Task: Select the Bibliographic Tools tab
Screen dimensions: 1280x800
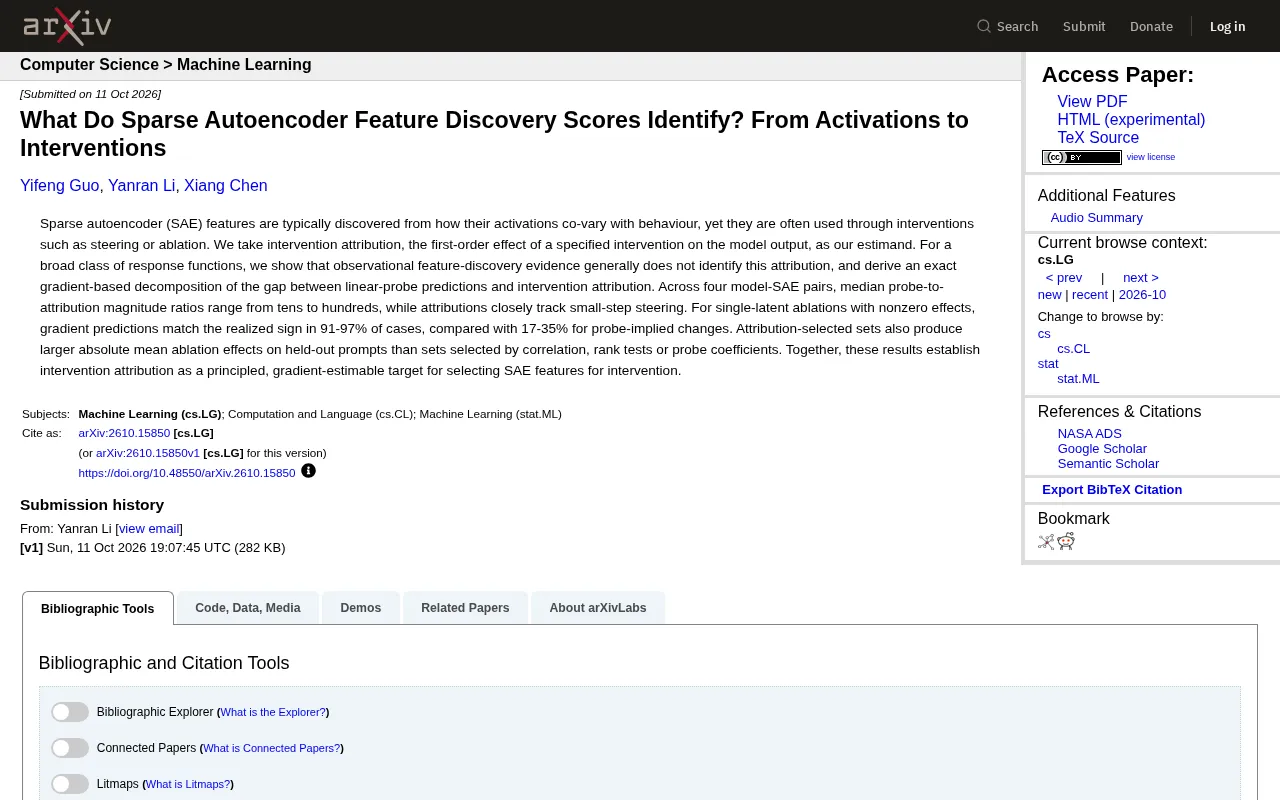Action: pos(98,608)
